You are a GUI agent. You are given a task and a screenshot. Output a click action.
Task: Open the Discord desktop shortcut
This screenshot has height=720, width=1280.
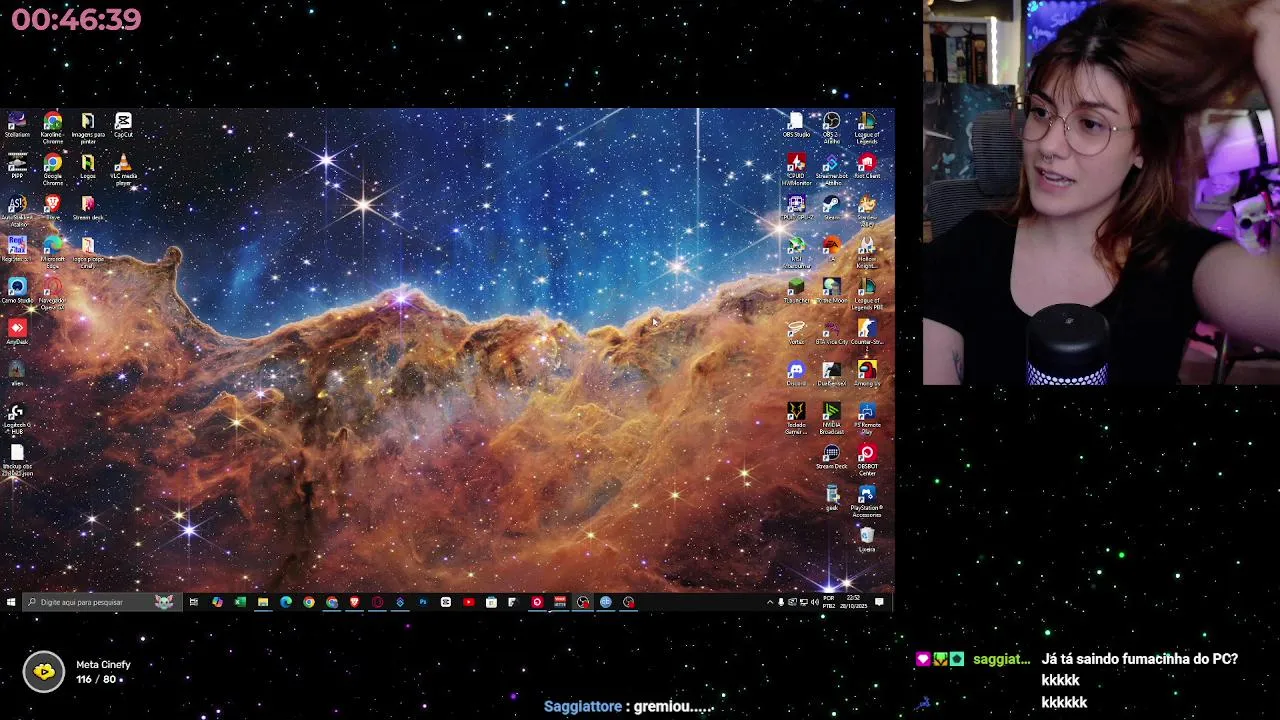[796, 374]
